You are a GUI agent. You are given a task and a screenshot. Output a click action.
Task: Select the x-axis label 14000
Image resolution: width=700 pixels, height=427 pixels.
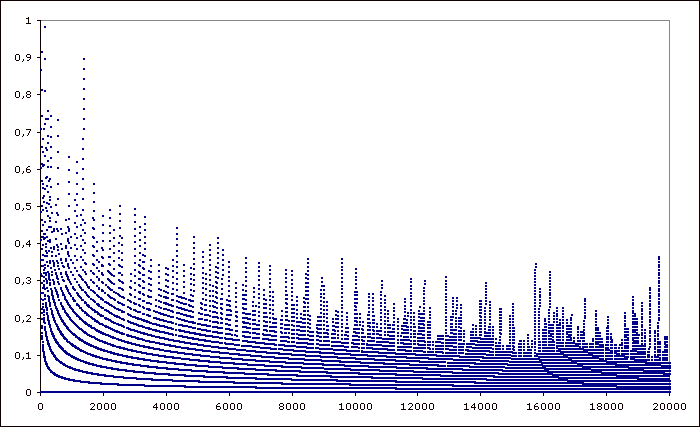point(480,406)
